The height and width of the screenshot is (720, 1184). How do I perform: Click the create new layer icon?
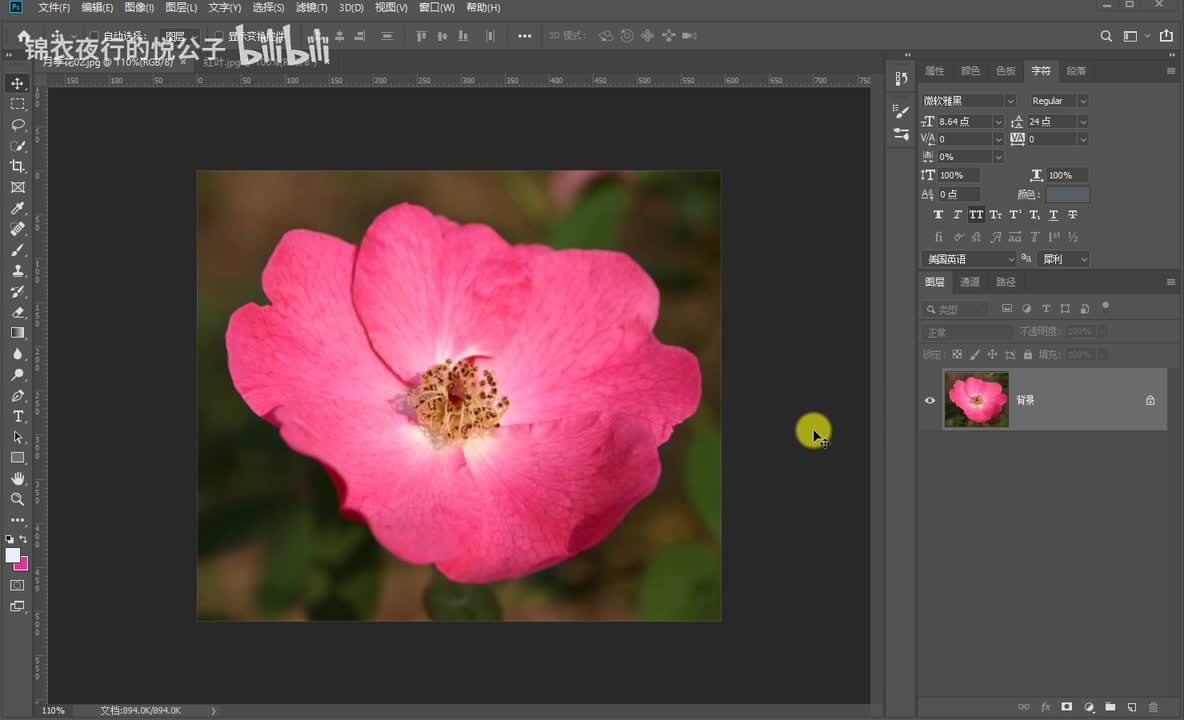1131,707
